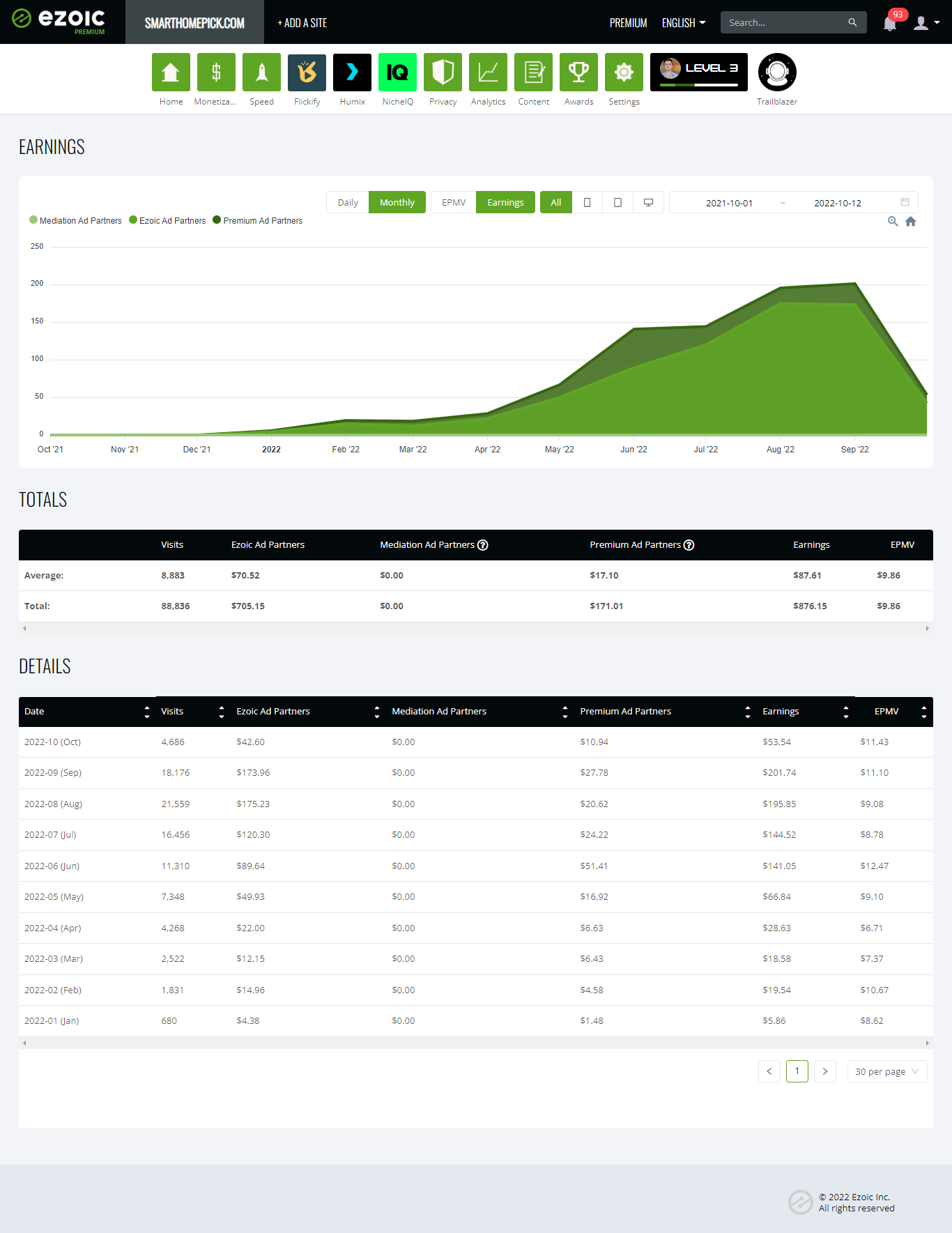Click the start date 2021-10-01 field
This screenshot has height=1233, width=952.
coord(729,203)
